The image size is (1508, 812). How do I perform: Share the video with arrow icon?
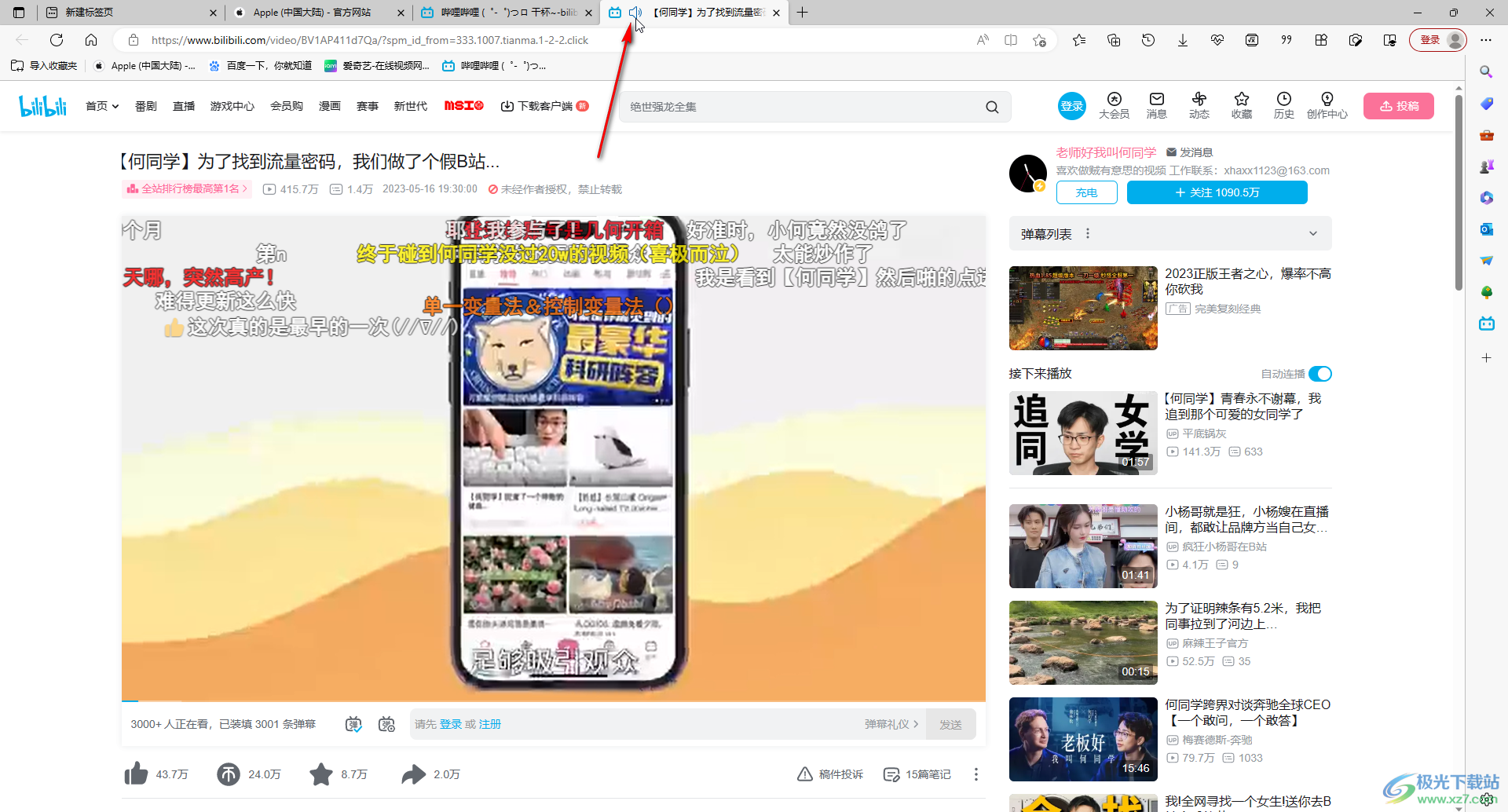[x=413, y=774]
